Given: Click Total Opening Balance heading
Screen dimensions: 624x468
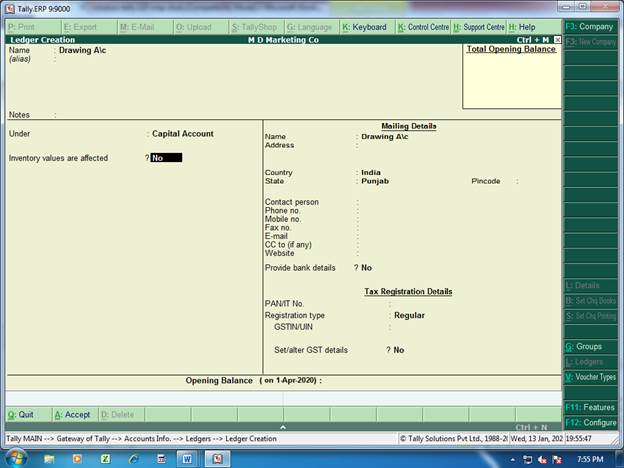Looking at the screenshot, I should pyautogui.click(x=511, y=49).
